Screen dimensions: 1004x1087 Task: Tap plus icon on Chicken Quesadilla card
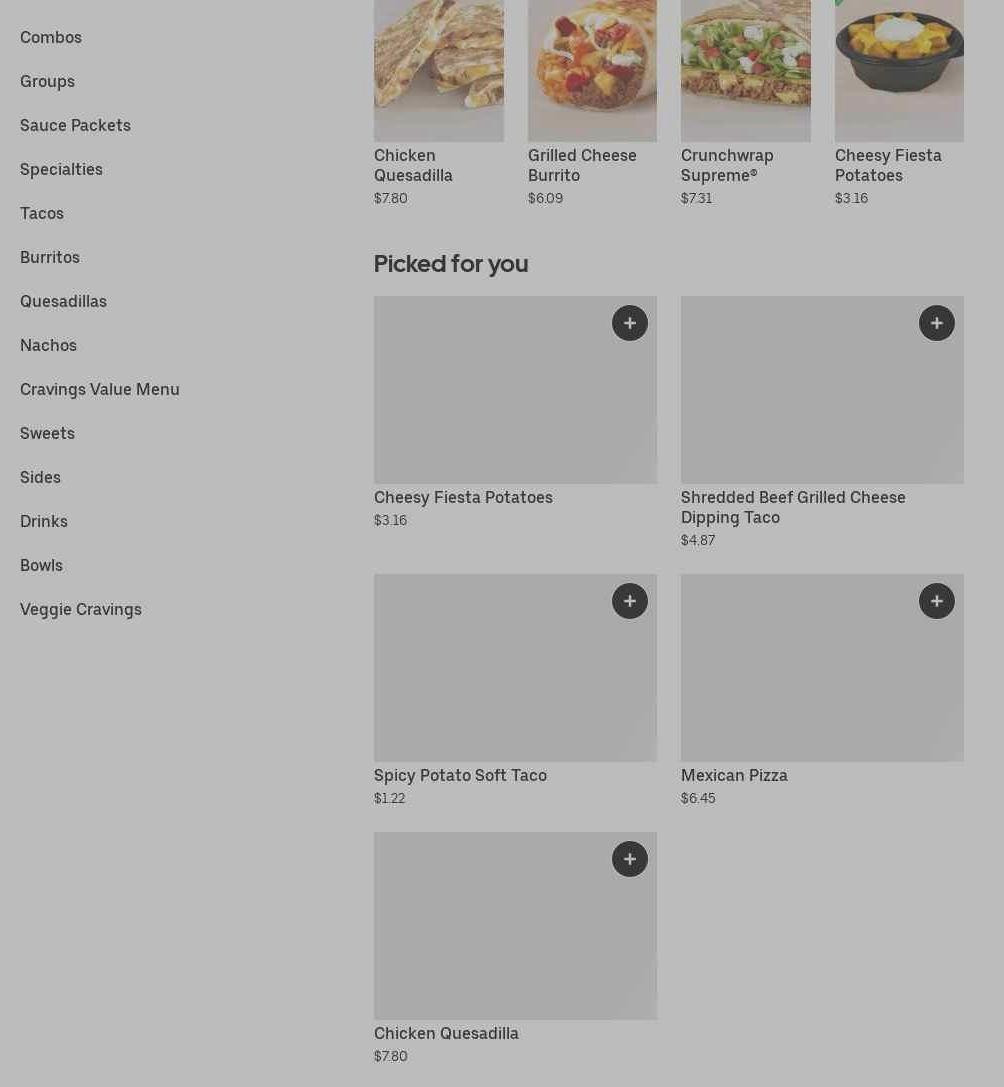tap(630, 859)
